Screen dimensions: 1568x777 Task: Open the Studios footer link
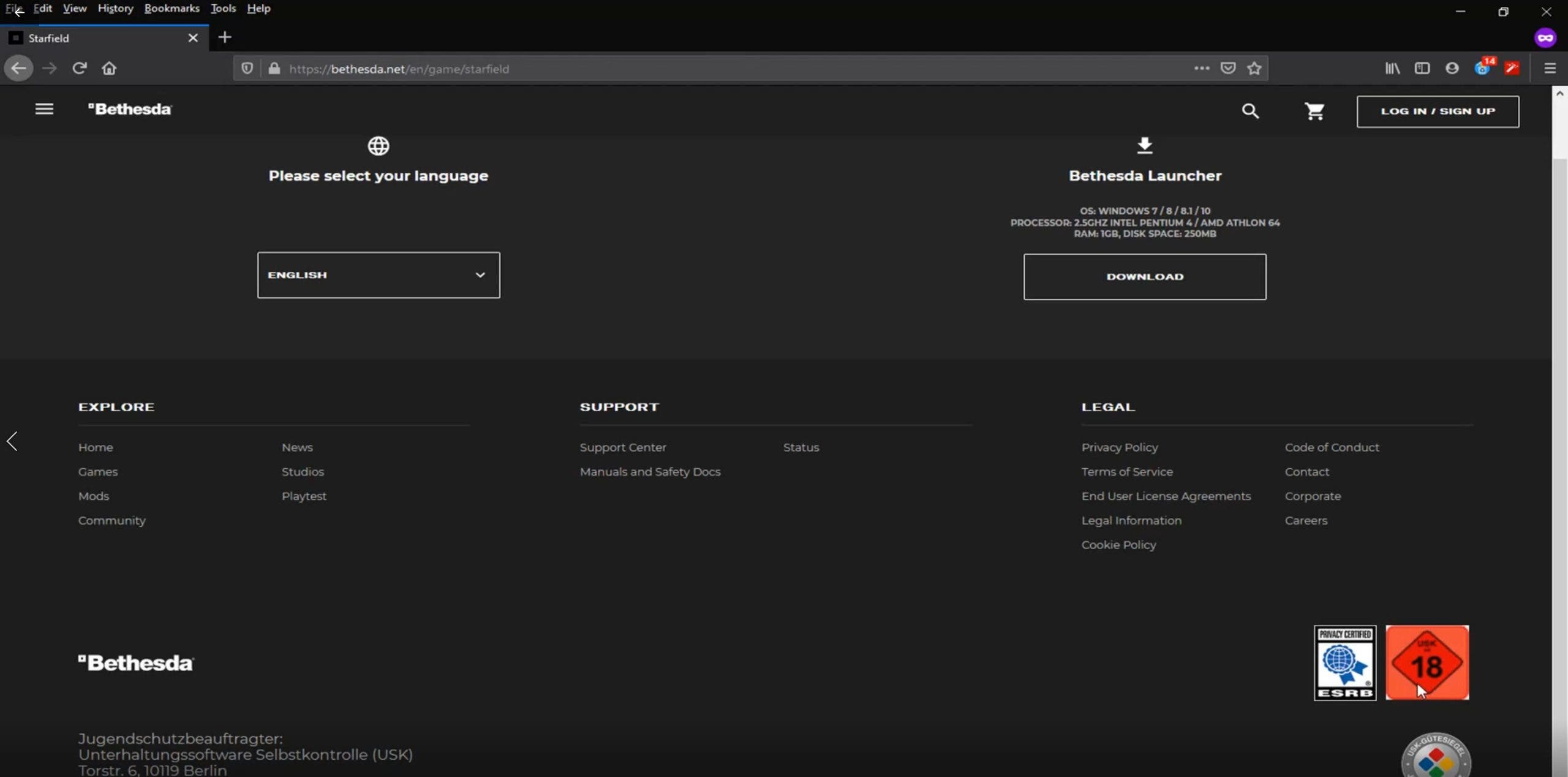coord(303,472)
